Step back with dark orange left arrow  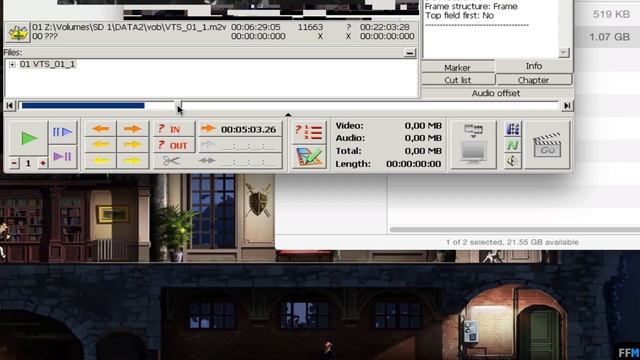click(100, 129)
